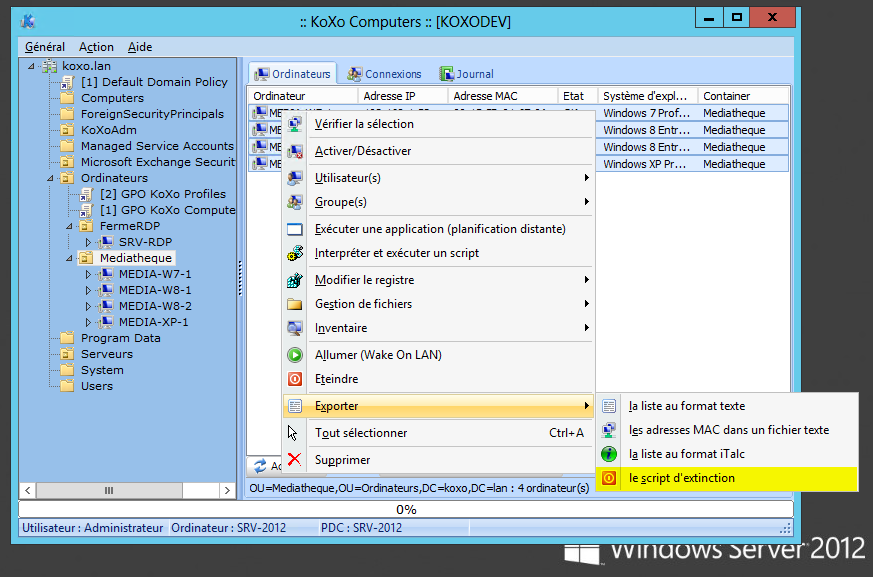Image resolution: width=873 pixels, height=577 pixels.
Task: Collapse the Ordinateurs tree node
Action: [50, 179]
